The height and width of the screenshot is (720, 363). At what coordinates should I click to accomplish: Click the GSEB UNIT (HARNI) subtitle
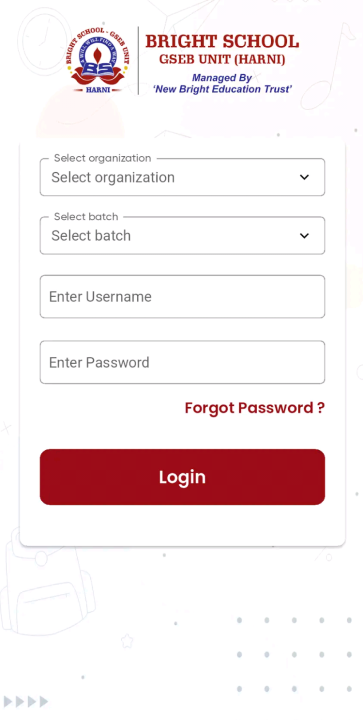222,60
